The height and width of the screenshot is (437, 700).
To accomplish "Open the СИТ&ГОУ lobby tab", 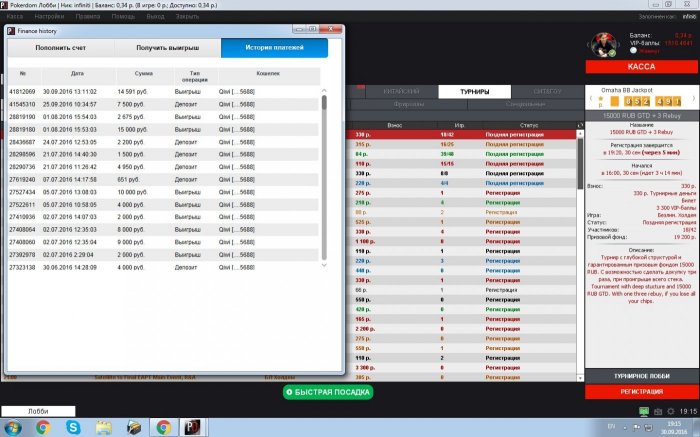I will [547, 92].
